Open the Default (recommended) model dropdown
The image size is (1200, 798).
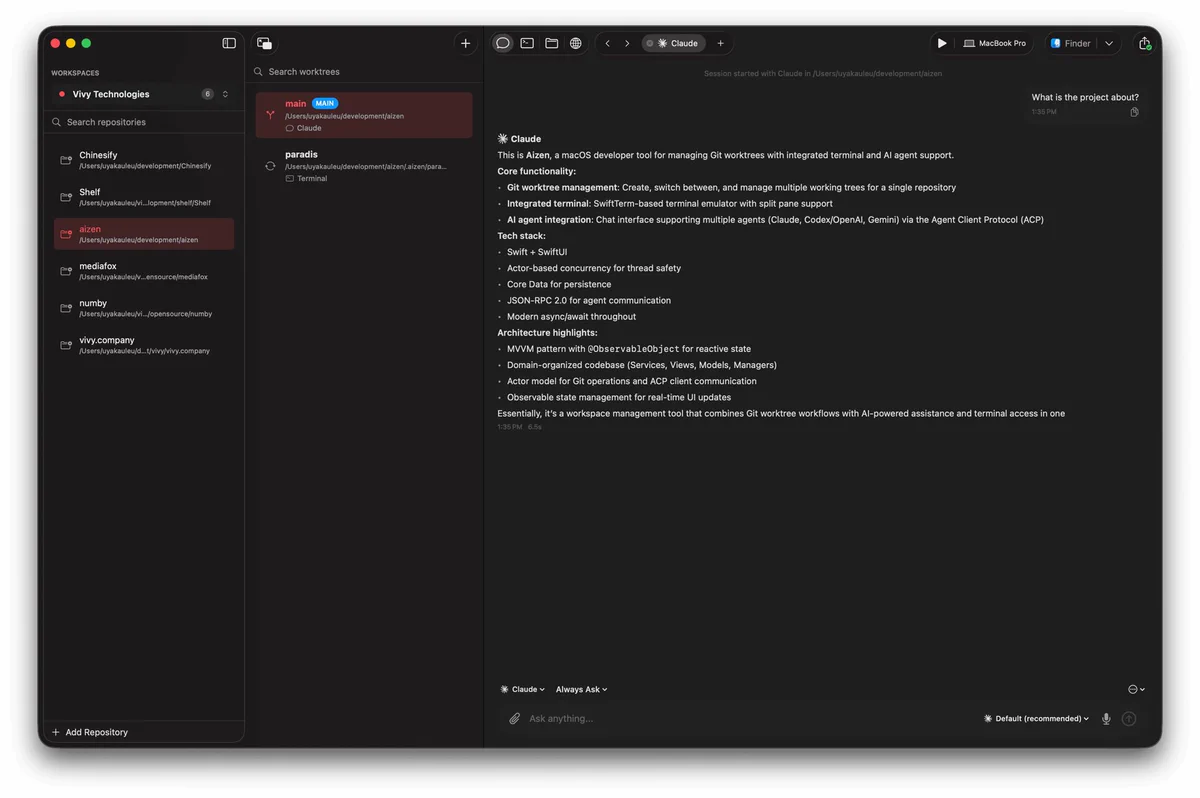[x=1036, y=718]
